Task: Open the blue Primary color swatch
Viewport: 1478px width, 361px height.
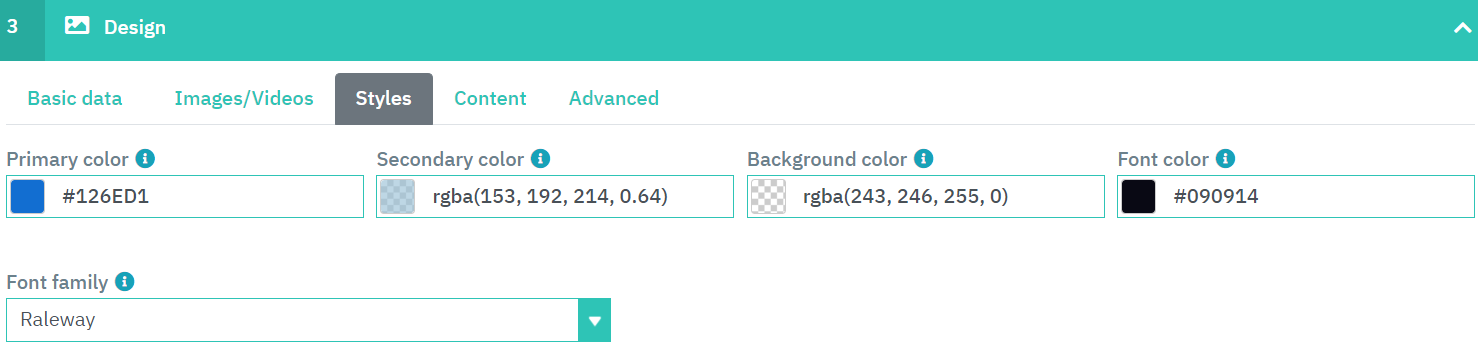Action: [28, 197]
